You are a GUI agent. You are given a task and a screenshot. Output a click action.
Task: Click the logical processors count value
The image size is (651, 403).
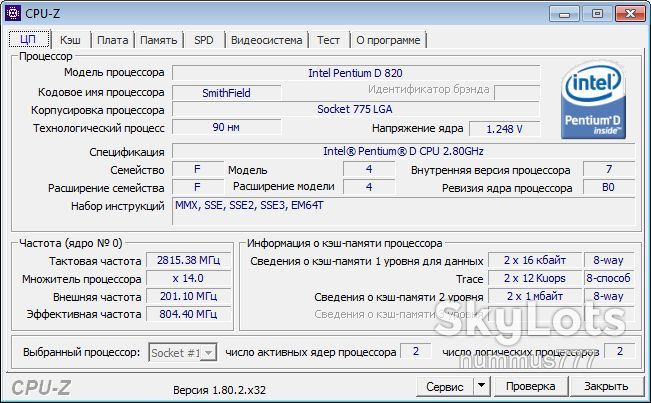(619, 351)
